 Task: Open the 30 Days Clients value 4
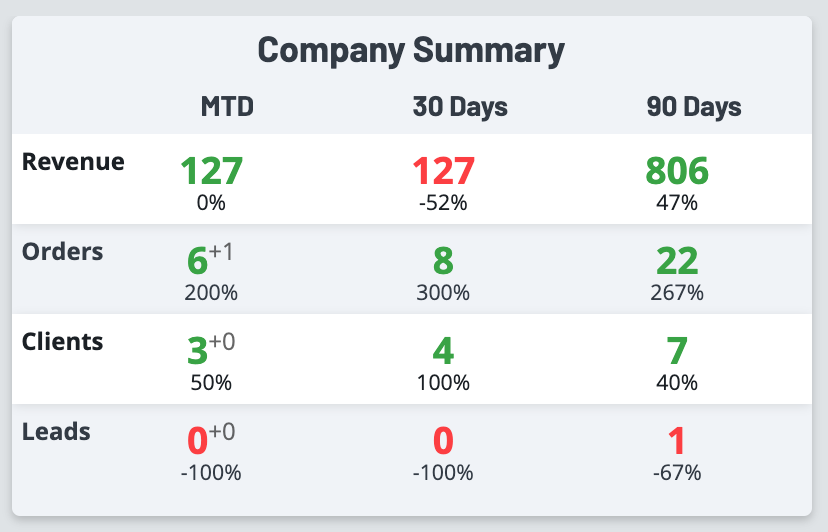[443, 351]
